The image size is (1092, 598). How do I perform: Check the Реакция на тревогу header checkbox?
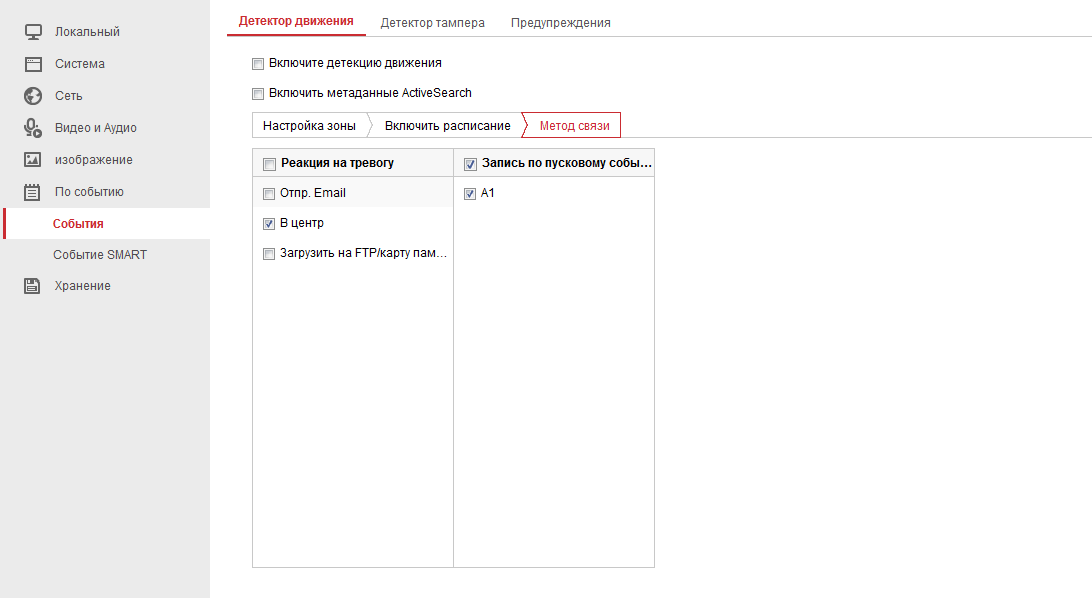(x=268, y=162)
